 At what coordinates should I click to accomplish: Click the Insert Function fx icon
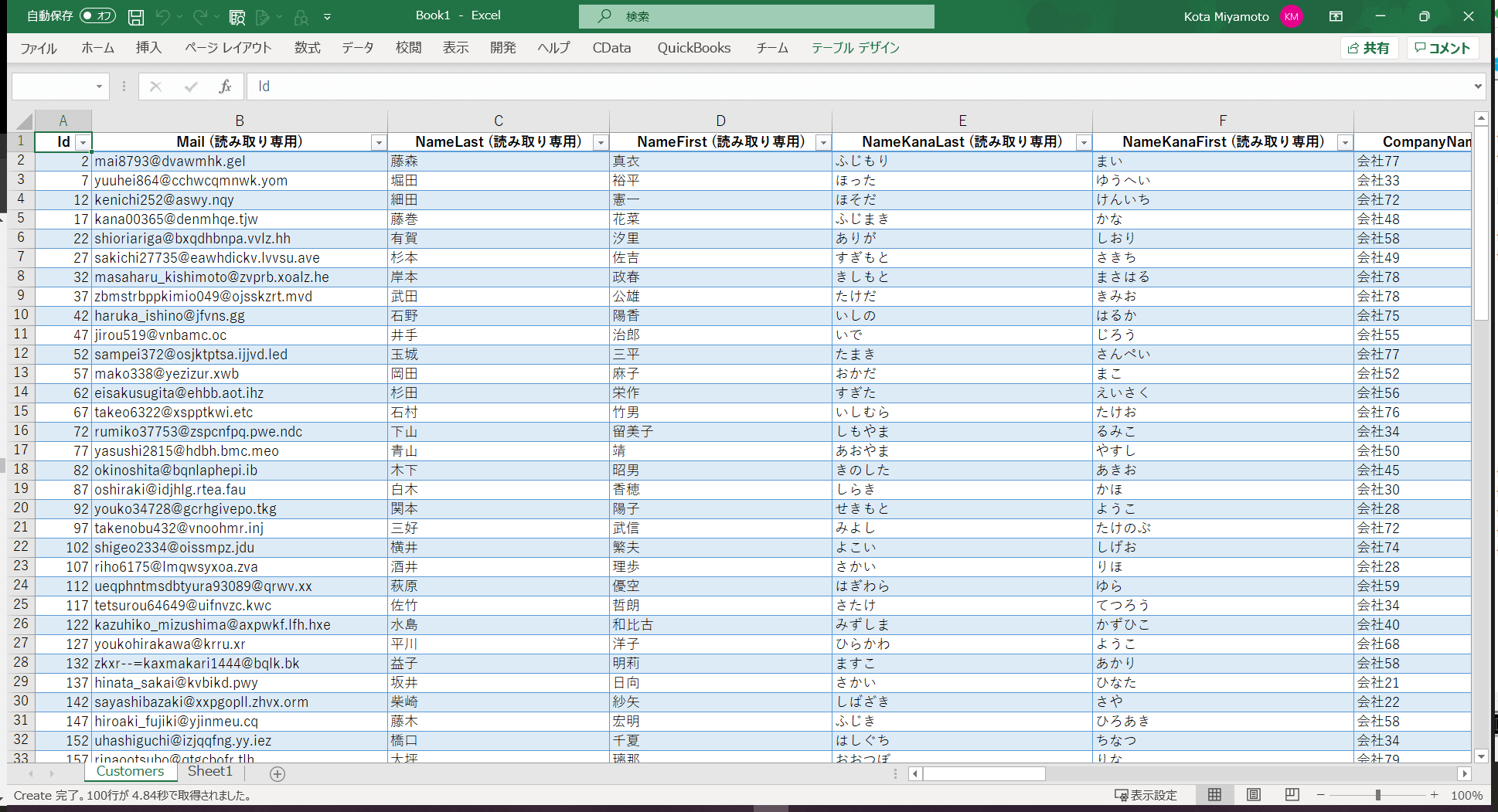click(225, 87)
